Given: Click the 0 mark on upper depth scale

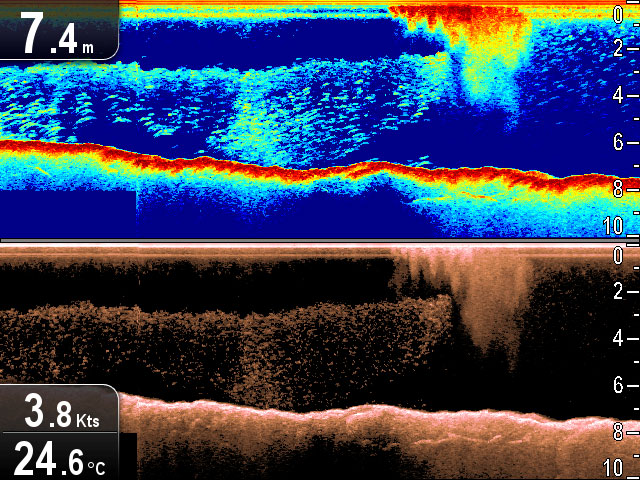Looking at the screenshot, I should coord(619,14).
